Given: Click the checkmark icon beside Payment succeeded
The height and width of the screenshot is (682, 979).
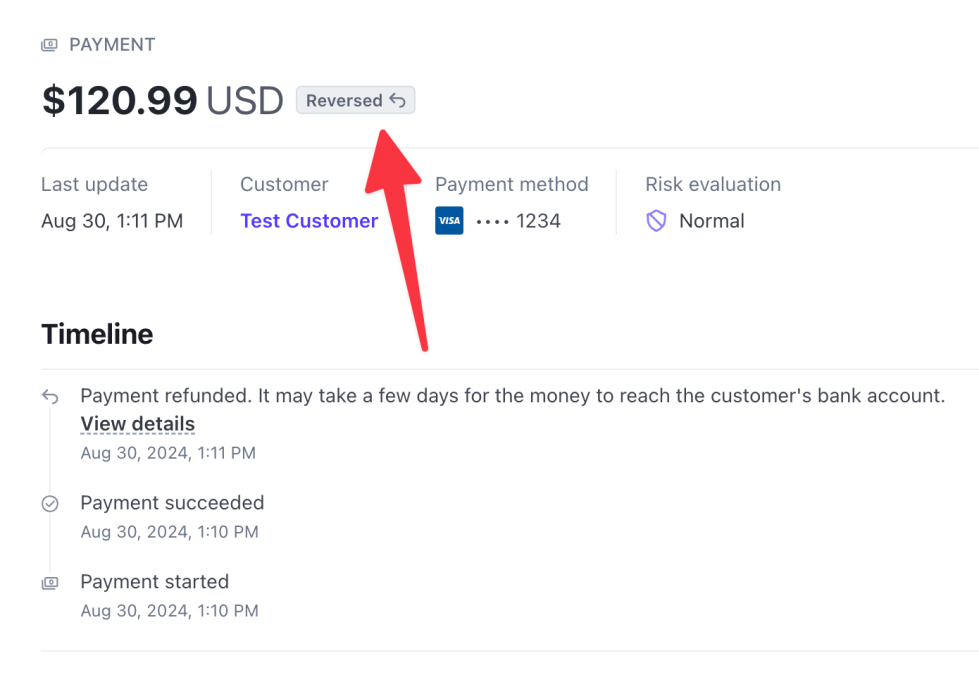Looking at the screenshot, I should [x=50, y=504].
